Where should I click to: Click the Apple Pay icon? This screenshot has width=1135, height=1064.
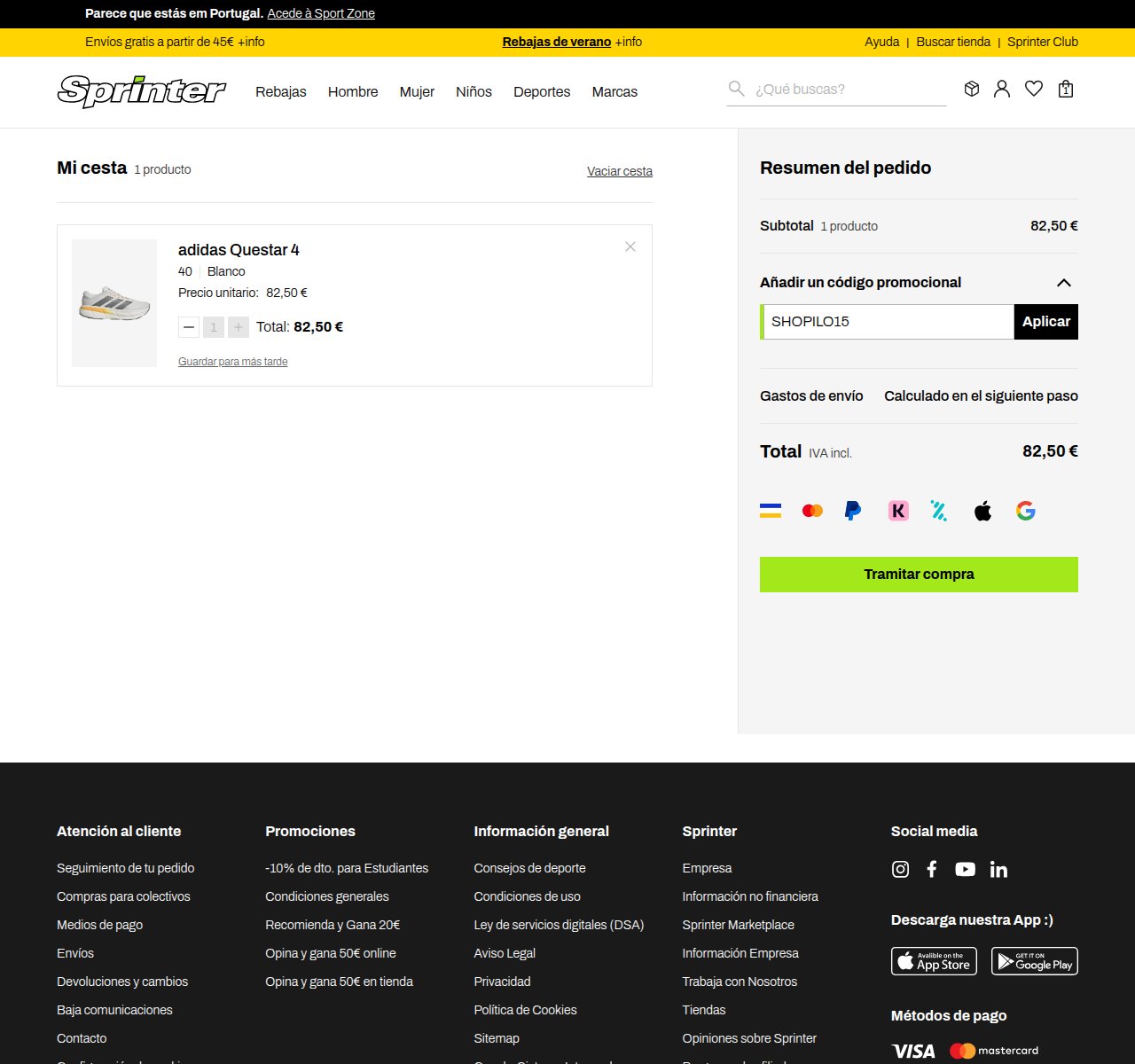click(982, 511)
